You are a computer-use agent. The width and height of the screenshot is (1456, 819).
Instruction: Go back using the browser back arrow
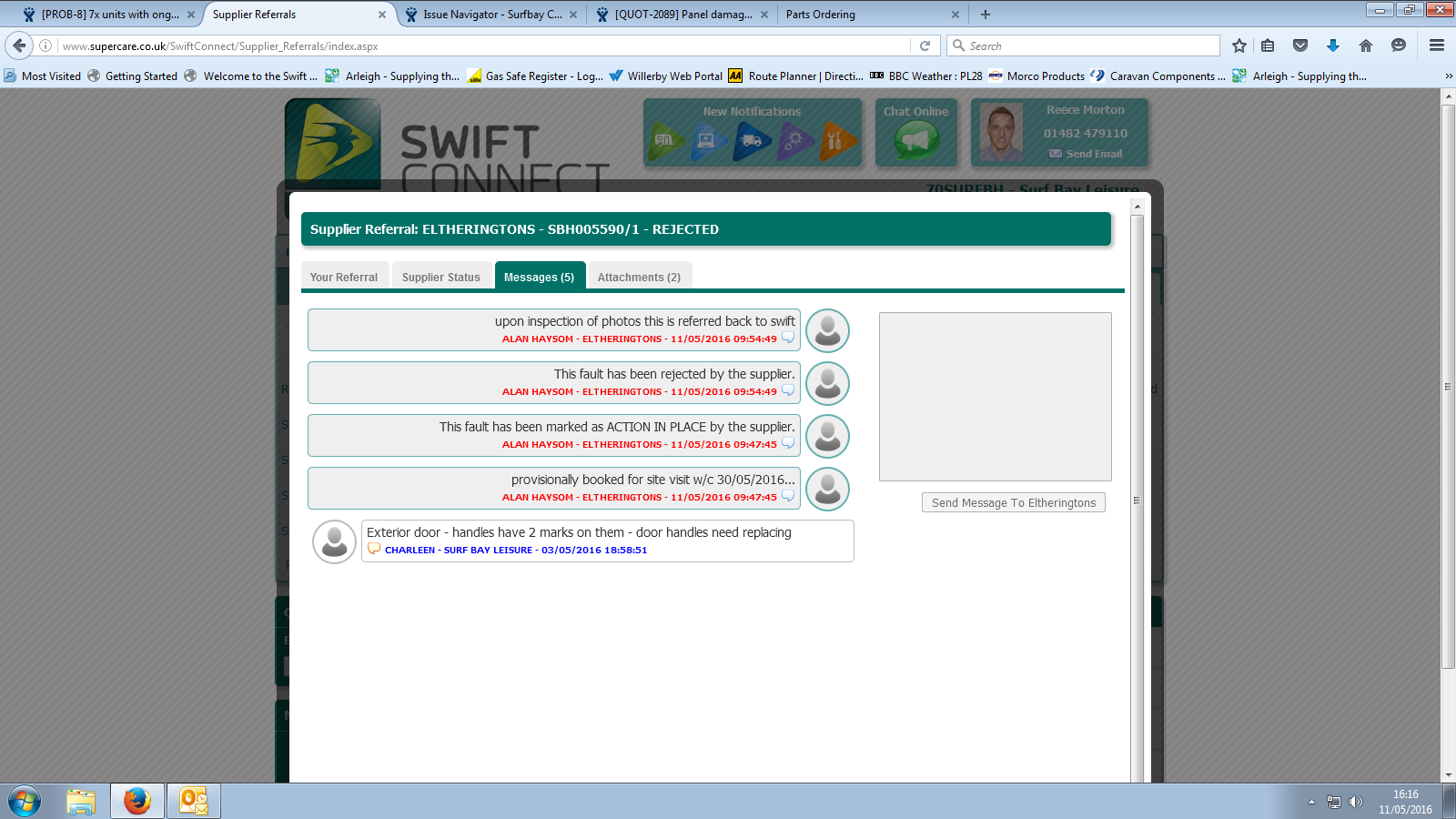point(19,45)
